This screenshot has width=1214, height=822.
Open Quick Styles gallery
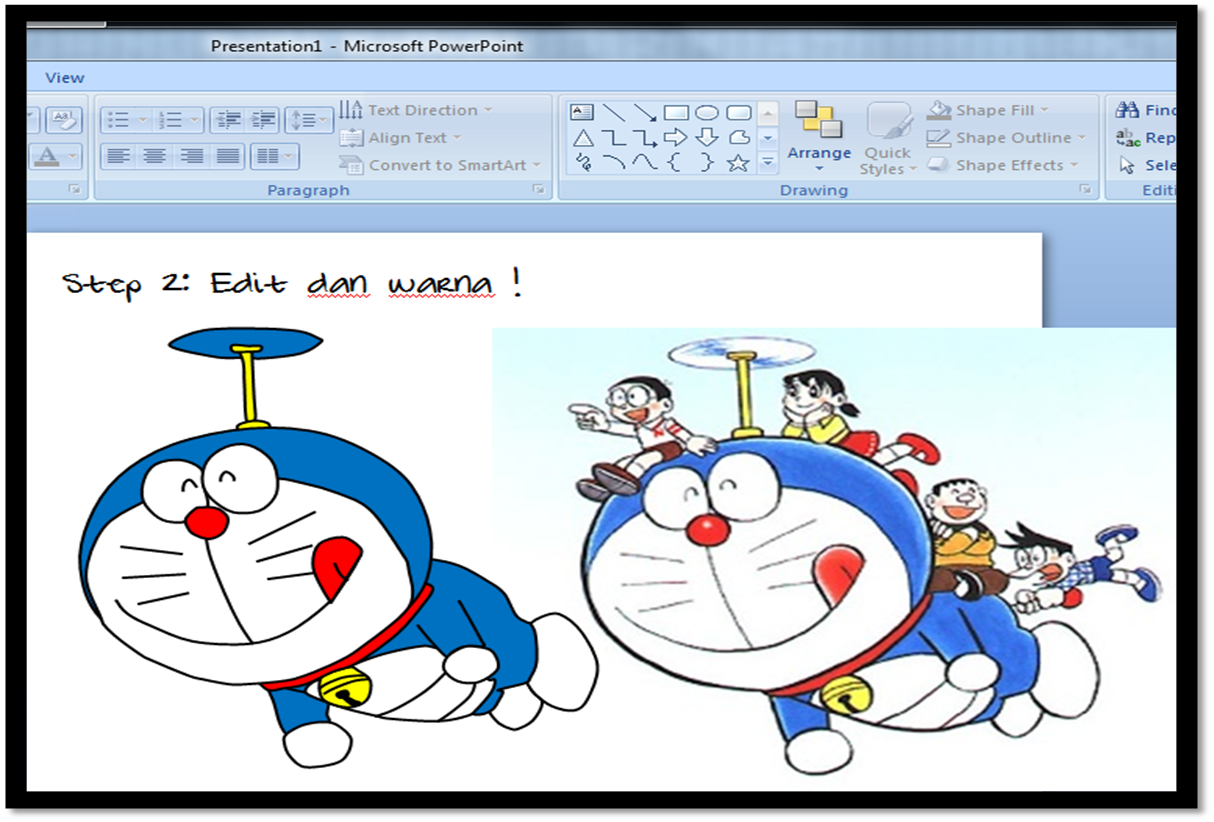tap(888, 138)
